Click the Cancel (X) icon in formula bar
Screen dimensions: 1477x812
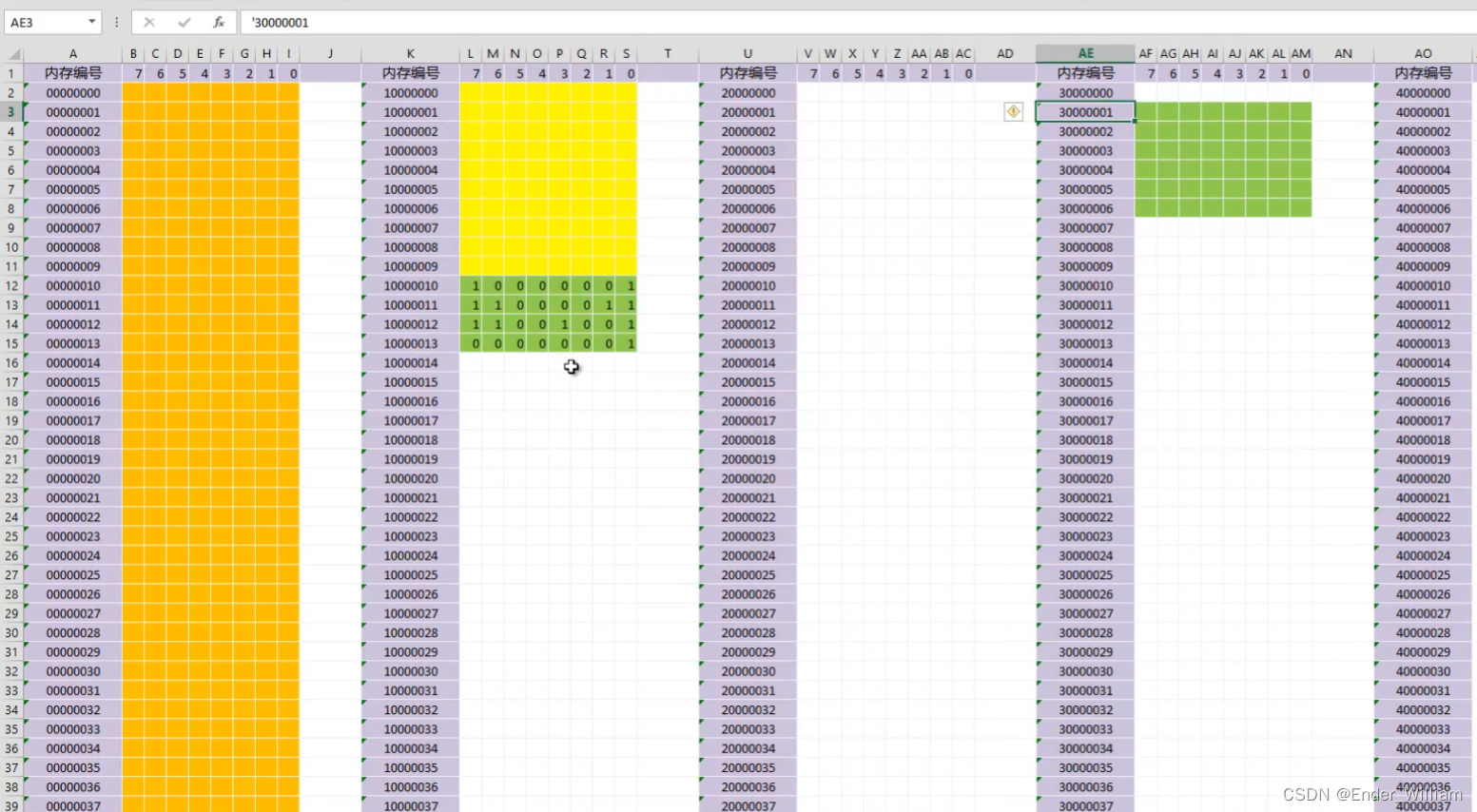(x=149, y=22)
